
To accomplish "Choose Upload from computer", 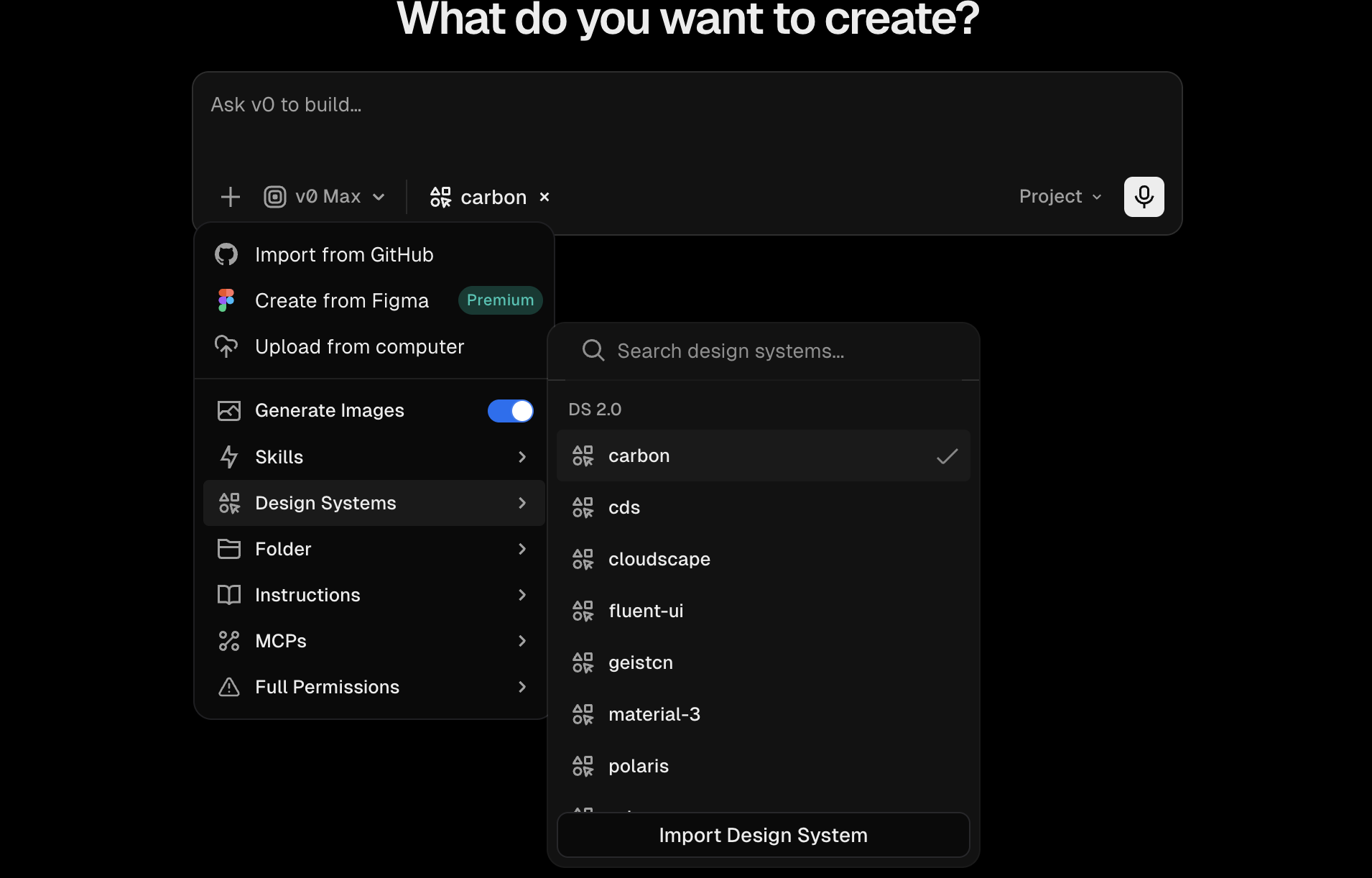I will tap(374, 346).
